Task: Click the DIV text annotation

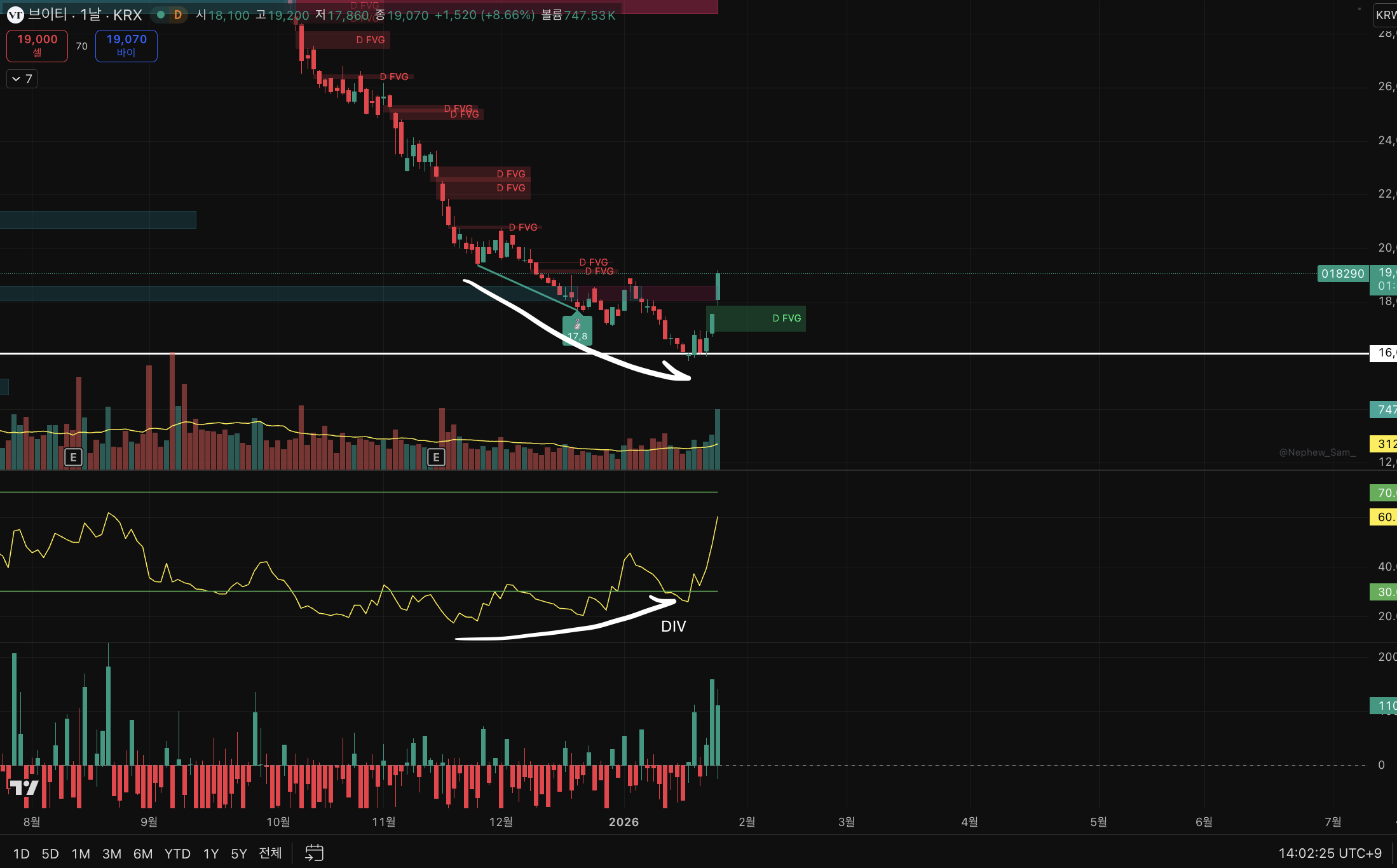Action: pyautogui.click(x=673, y=627)
